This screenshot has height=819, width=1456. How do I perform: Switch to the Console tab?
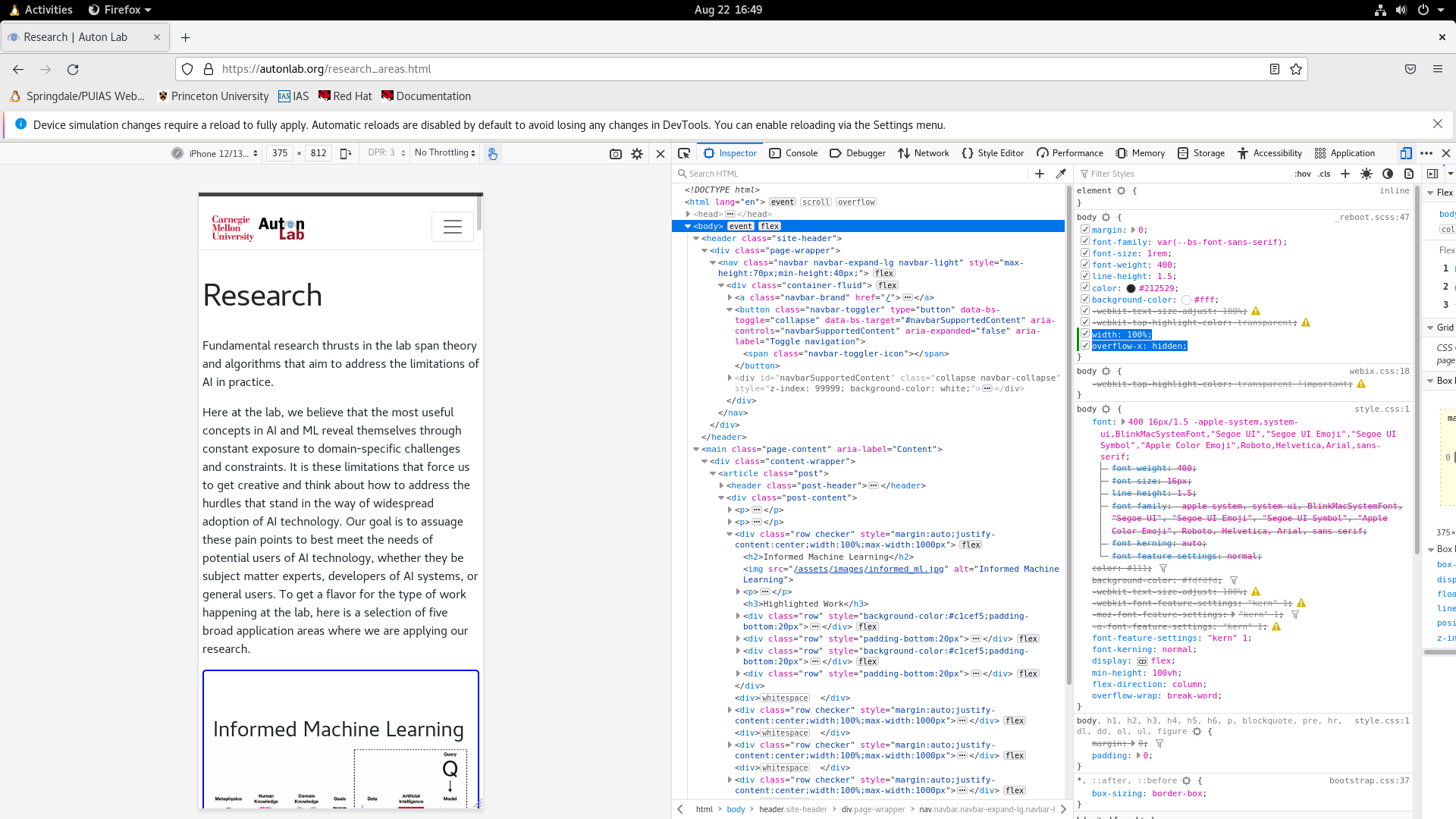pos(793,153)
